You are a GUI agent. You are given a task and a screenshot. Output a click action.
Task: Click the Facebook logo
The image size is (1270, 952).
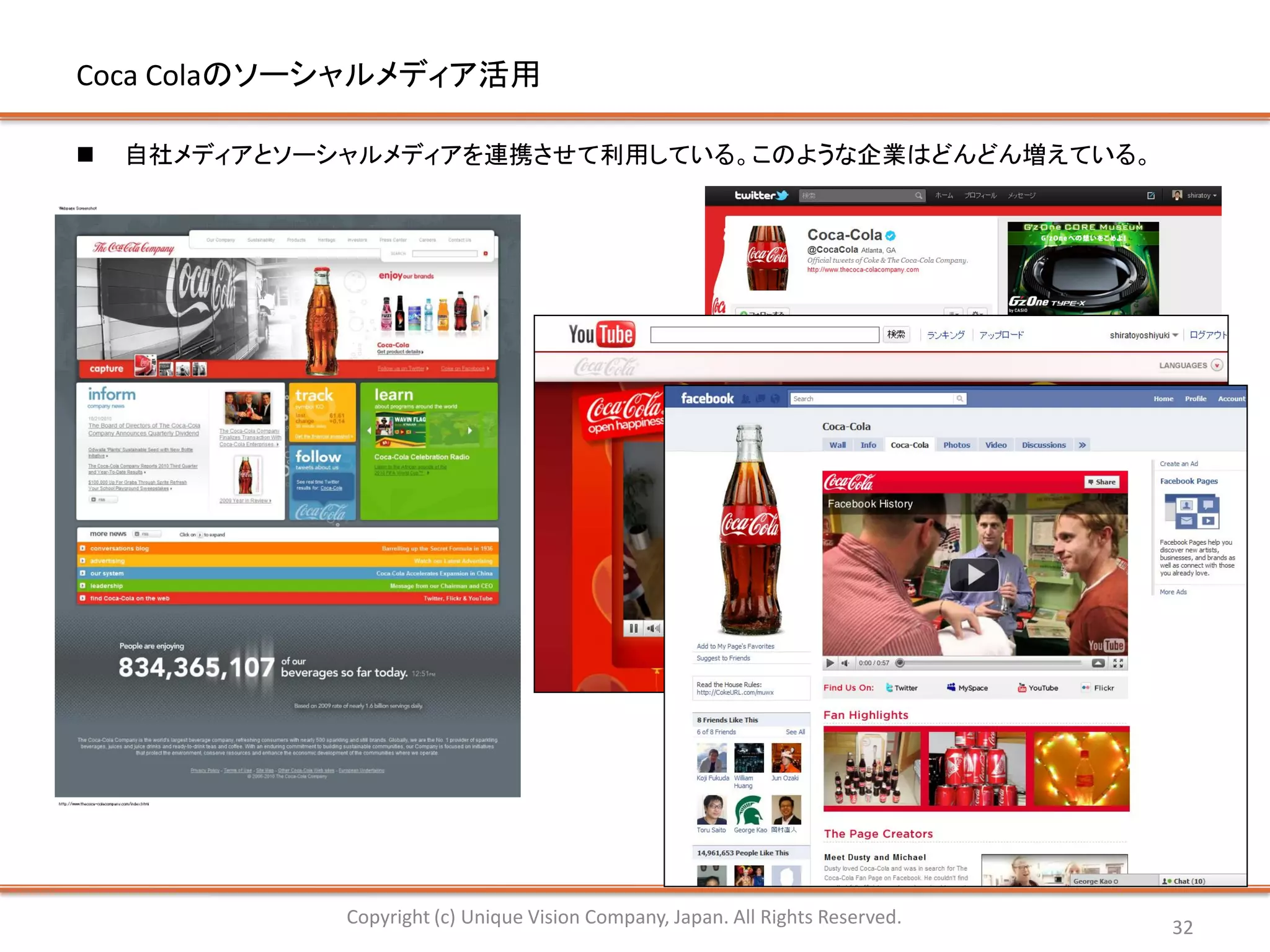pos(707,399)
